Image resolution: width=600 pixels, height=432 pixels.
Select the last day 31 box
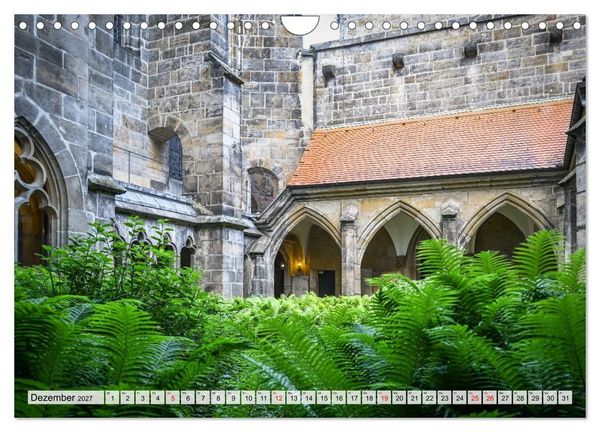point(565,398)
